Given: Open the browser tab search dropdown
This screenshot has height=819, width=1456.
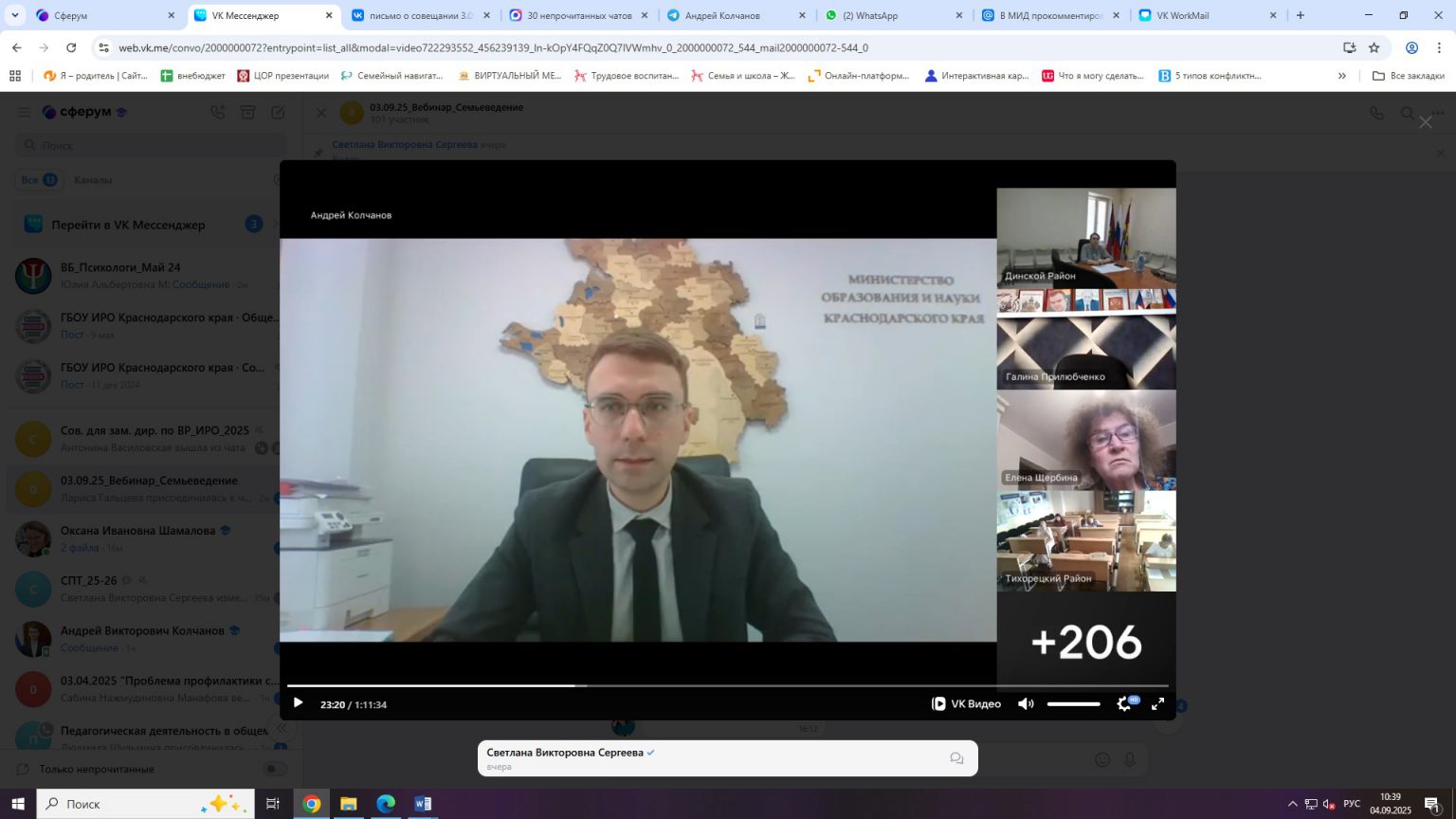Looking at the screenshot, I should [x=15, y=15].
